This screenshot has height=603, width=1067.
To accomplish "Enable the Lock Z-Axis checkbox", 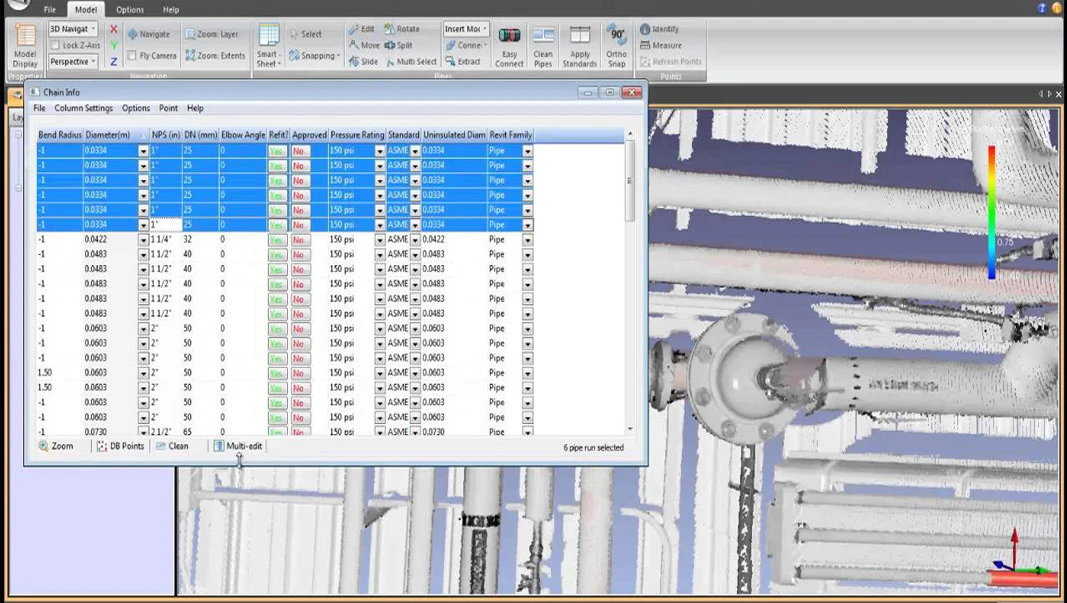I will (x=56, y=45).
